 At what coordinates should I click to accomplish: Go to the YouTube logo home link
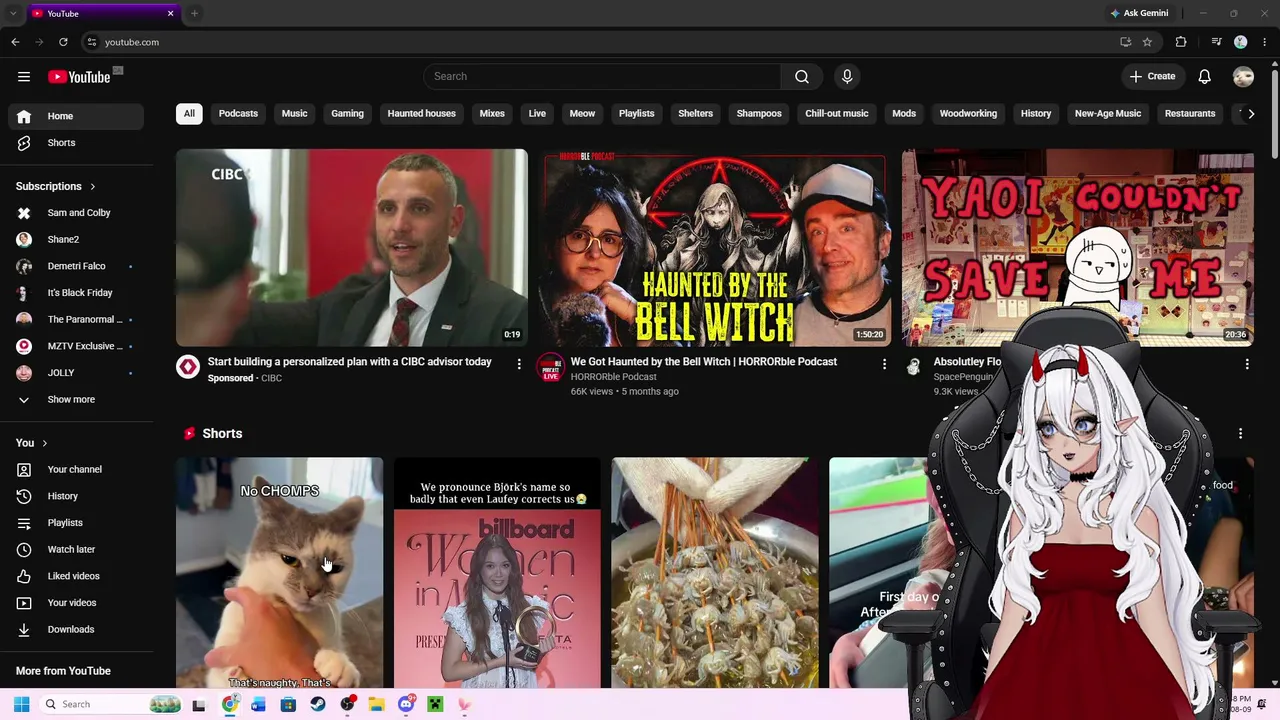point(79,77)
